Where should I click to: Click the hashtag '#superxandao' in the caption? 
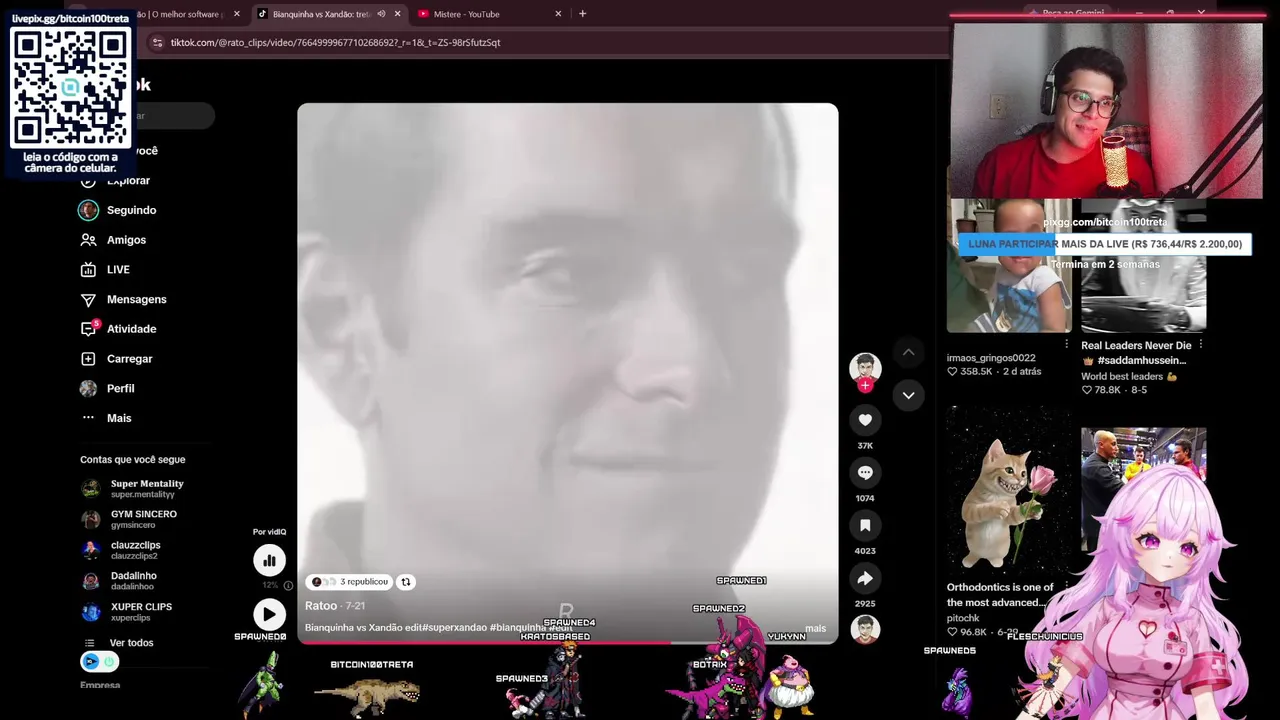(454, 628)
